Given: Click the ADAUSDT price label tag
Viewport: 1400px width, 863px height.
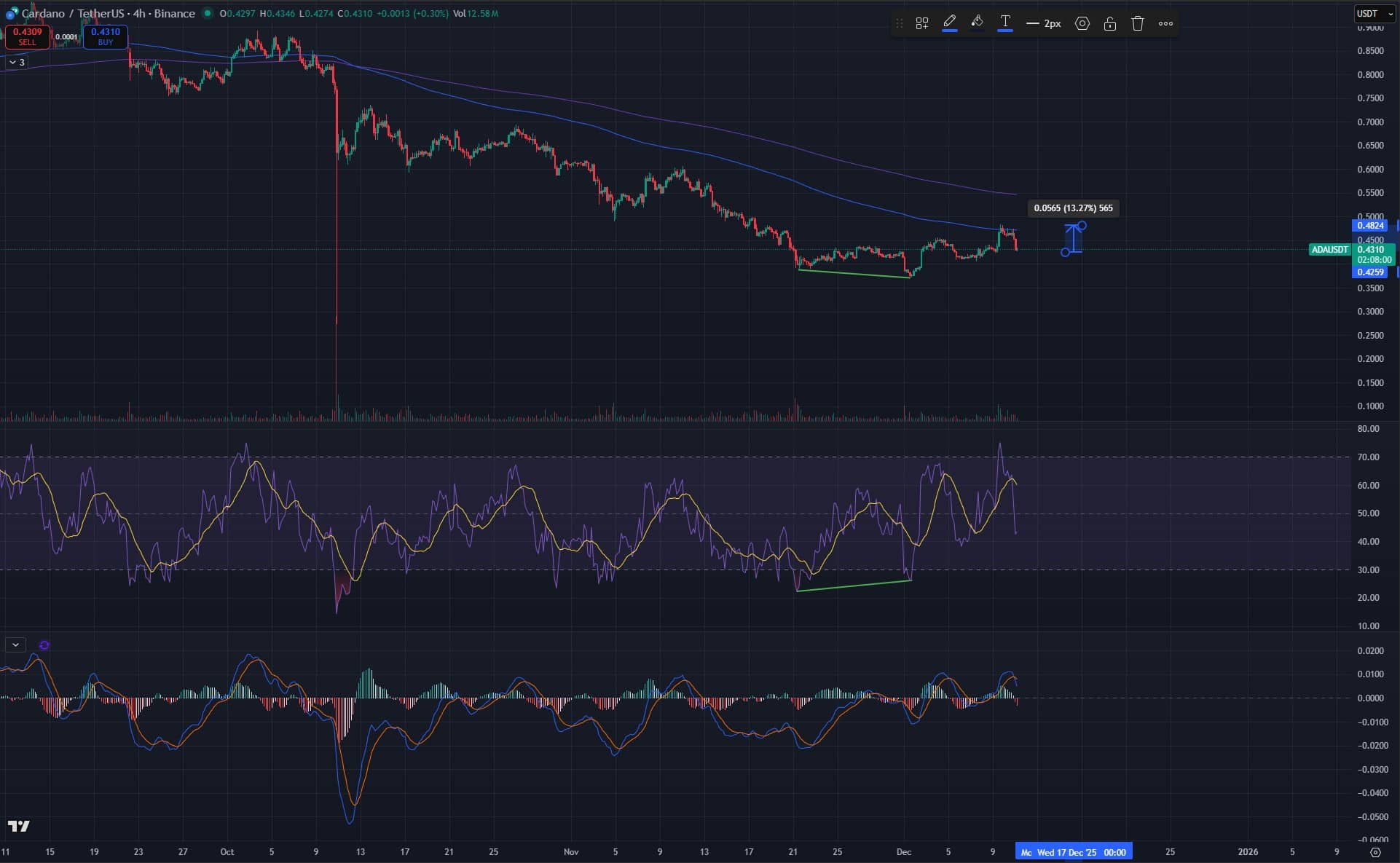Looking at the screenshot, I should click(1329, 250).
